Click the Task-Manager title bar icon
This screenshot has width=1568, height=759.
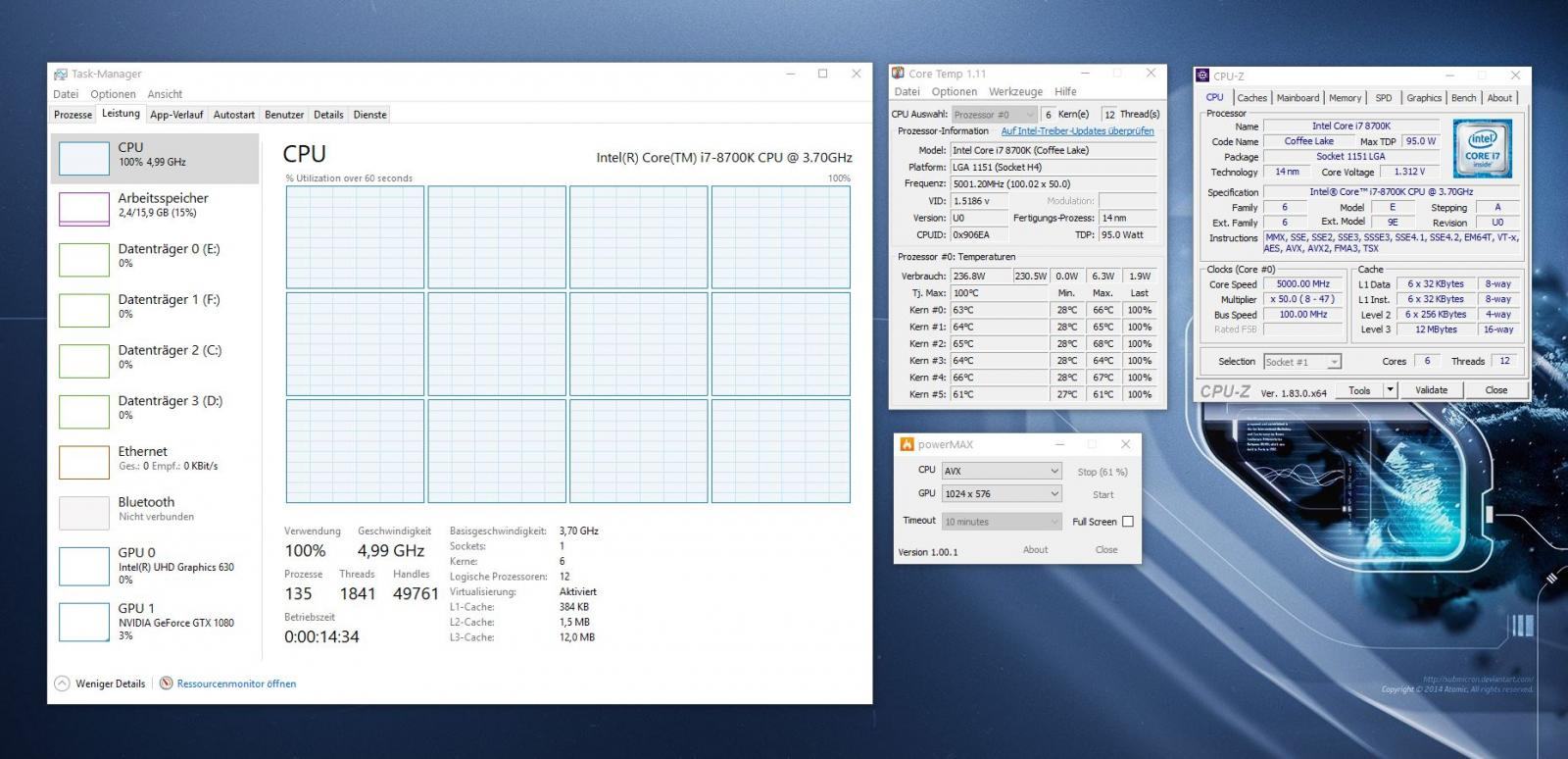pyautogui.click(x=61, y=74)
